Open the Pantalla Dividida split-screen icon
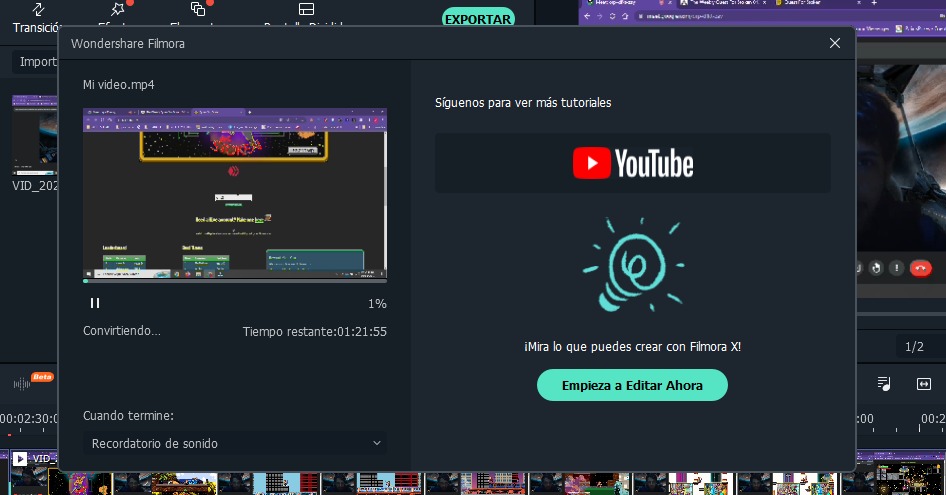946x495 pixels. coord(306,9)
